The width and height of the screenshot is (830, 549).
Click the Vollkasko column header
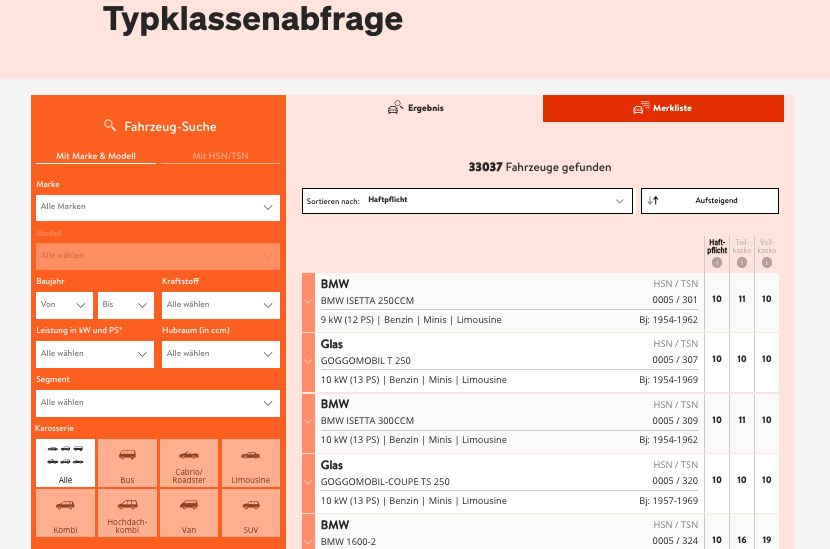pyautogui.click(x=766, y=246)
